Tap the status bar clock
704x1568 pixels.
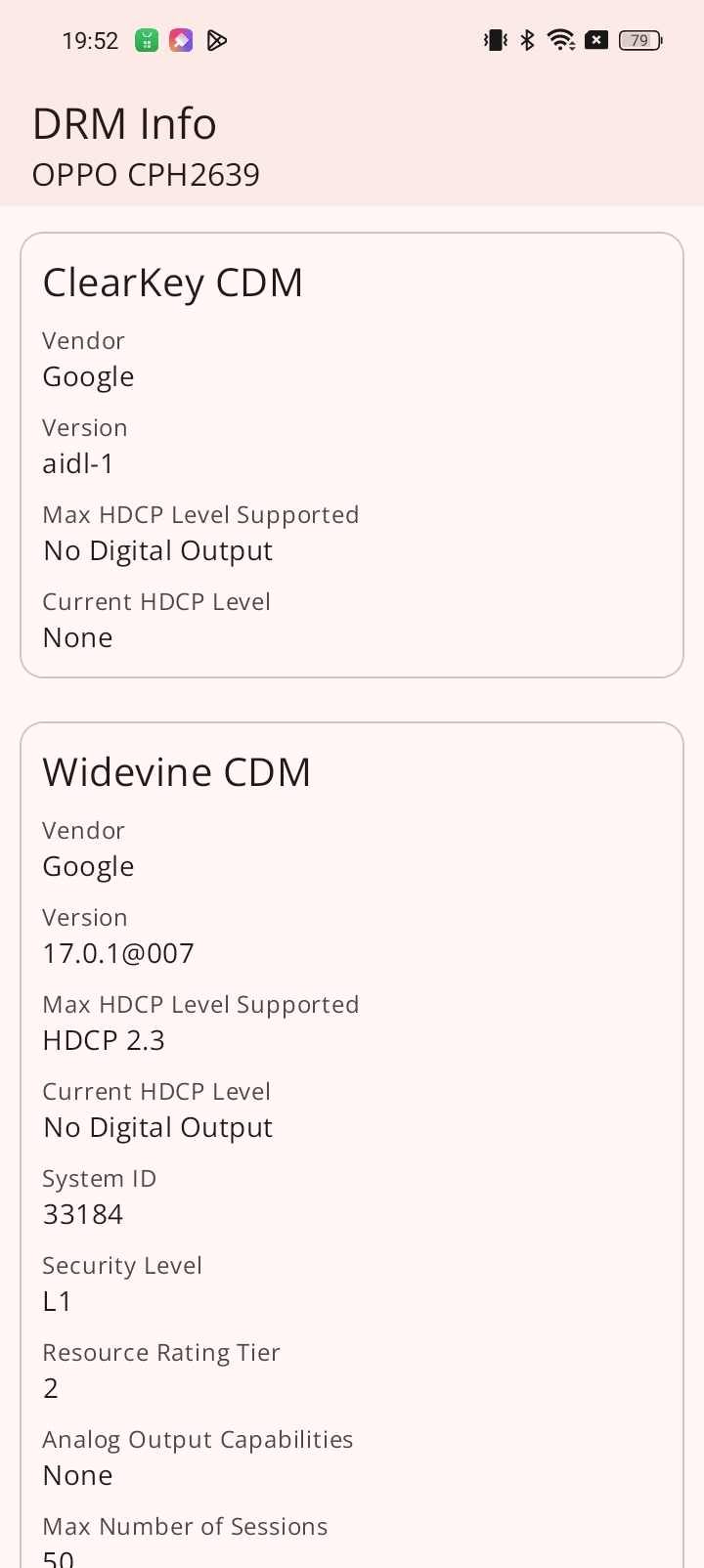pos(90,41)
